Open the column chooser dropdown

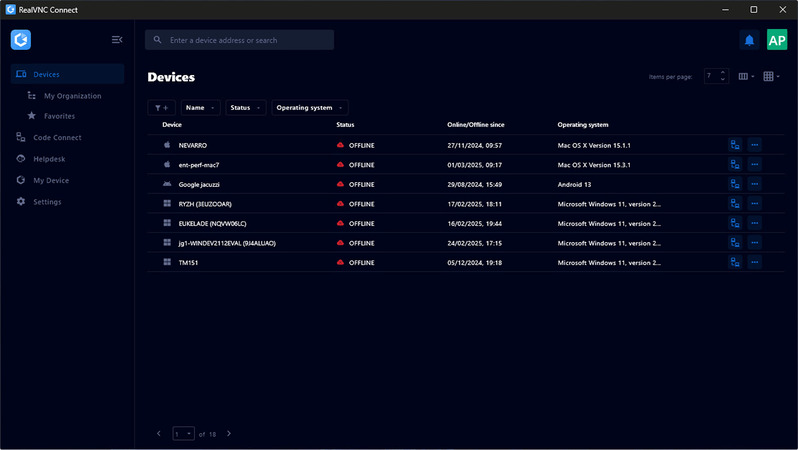746,76
